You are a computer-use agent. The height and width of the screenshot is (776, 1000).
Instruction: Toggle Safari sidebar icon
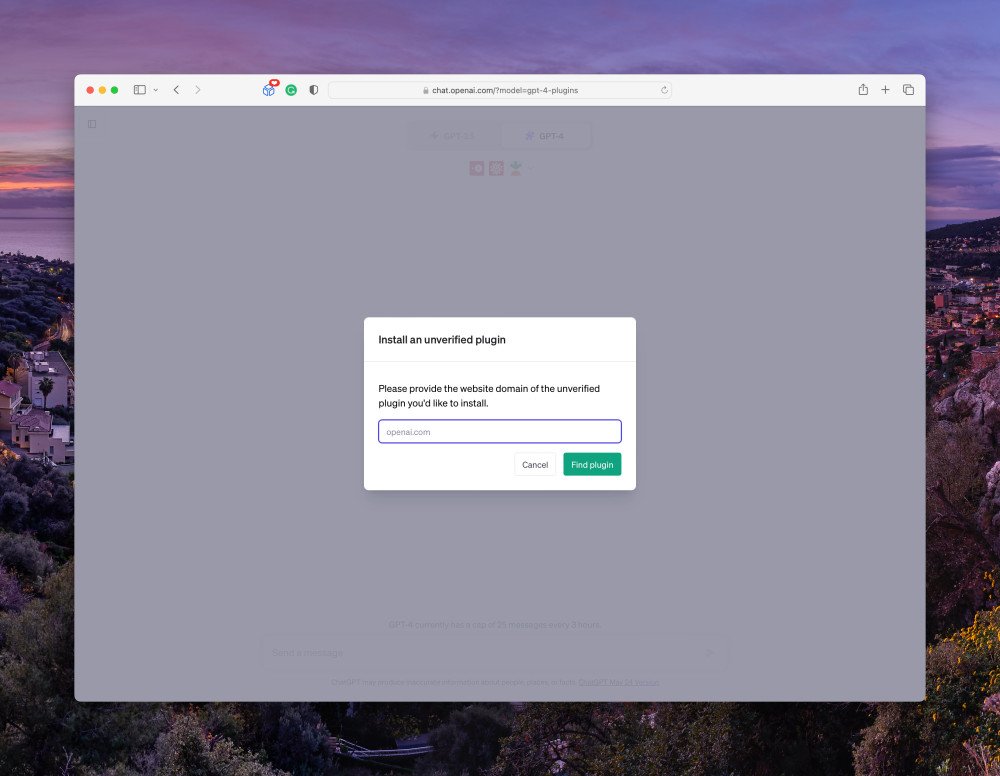[x=140, y=90]
